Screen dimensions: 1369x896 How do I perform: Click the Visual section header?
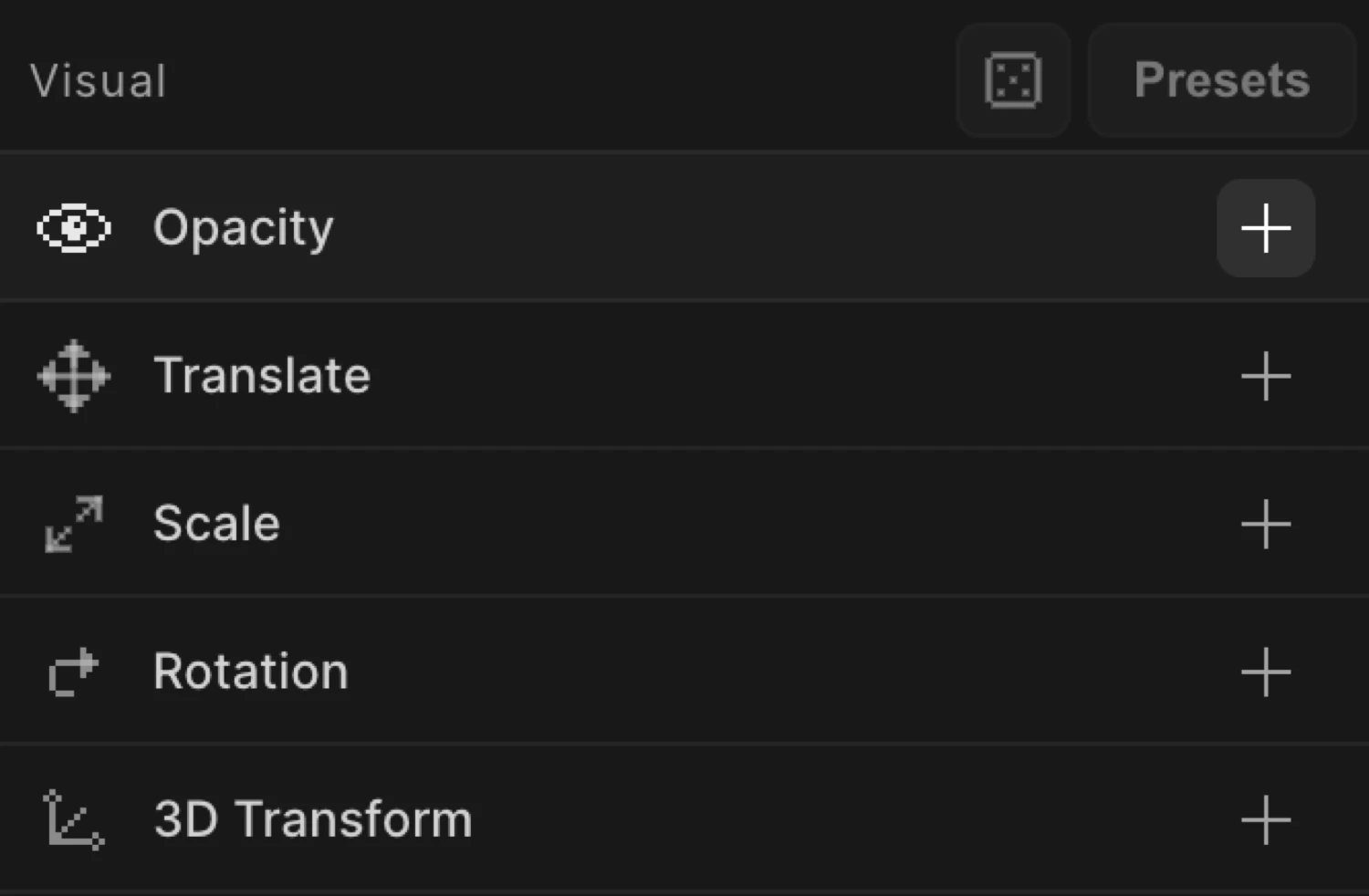click(x=98, y=80)
